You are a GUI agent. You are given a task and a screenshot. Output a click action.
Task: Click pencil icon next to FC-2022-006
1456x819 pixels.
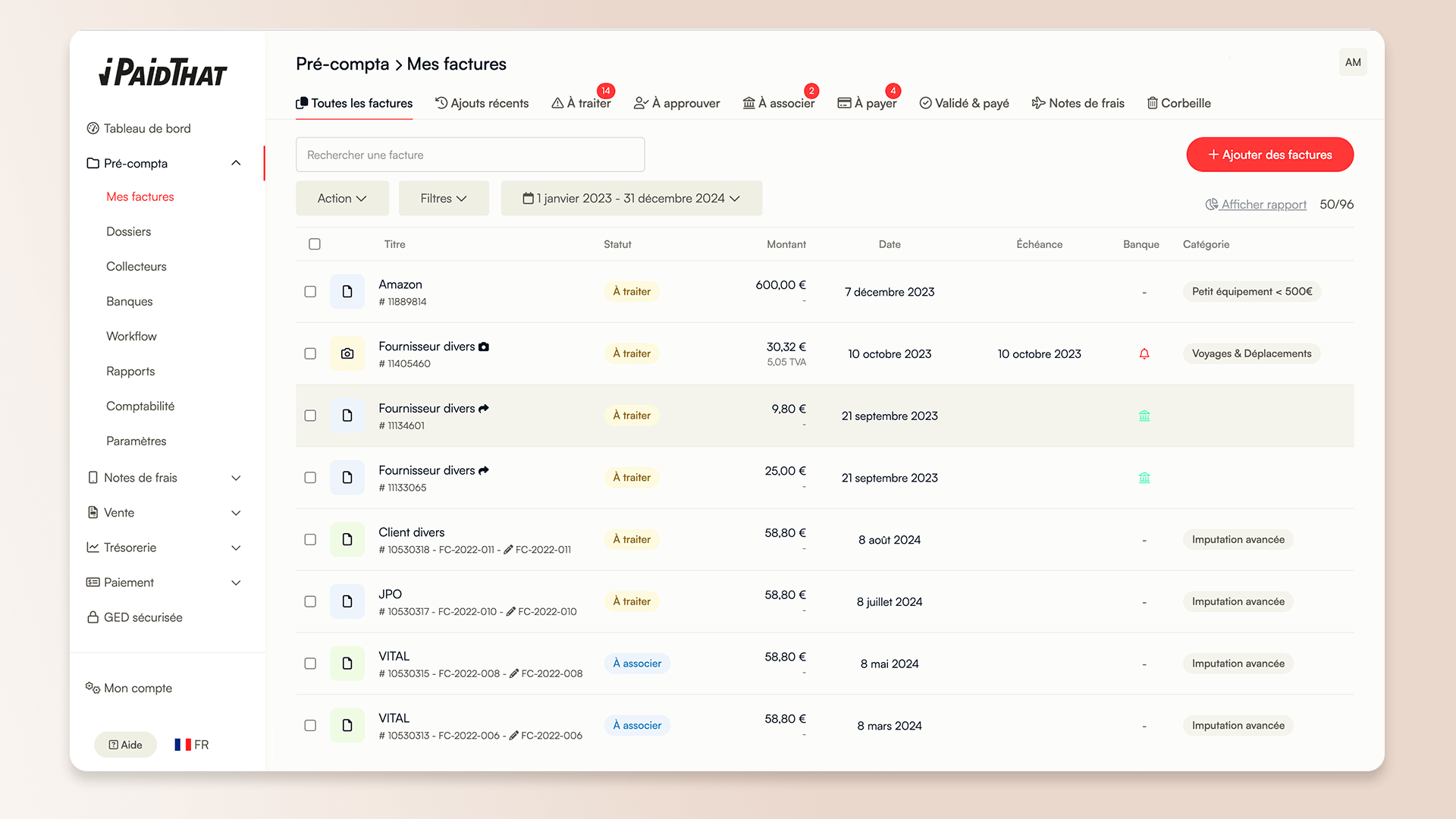pyautogui.click(x=514, y=736)
